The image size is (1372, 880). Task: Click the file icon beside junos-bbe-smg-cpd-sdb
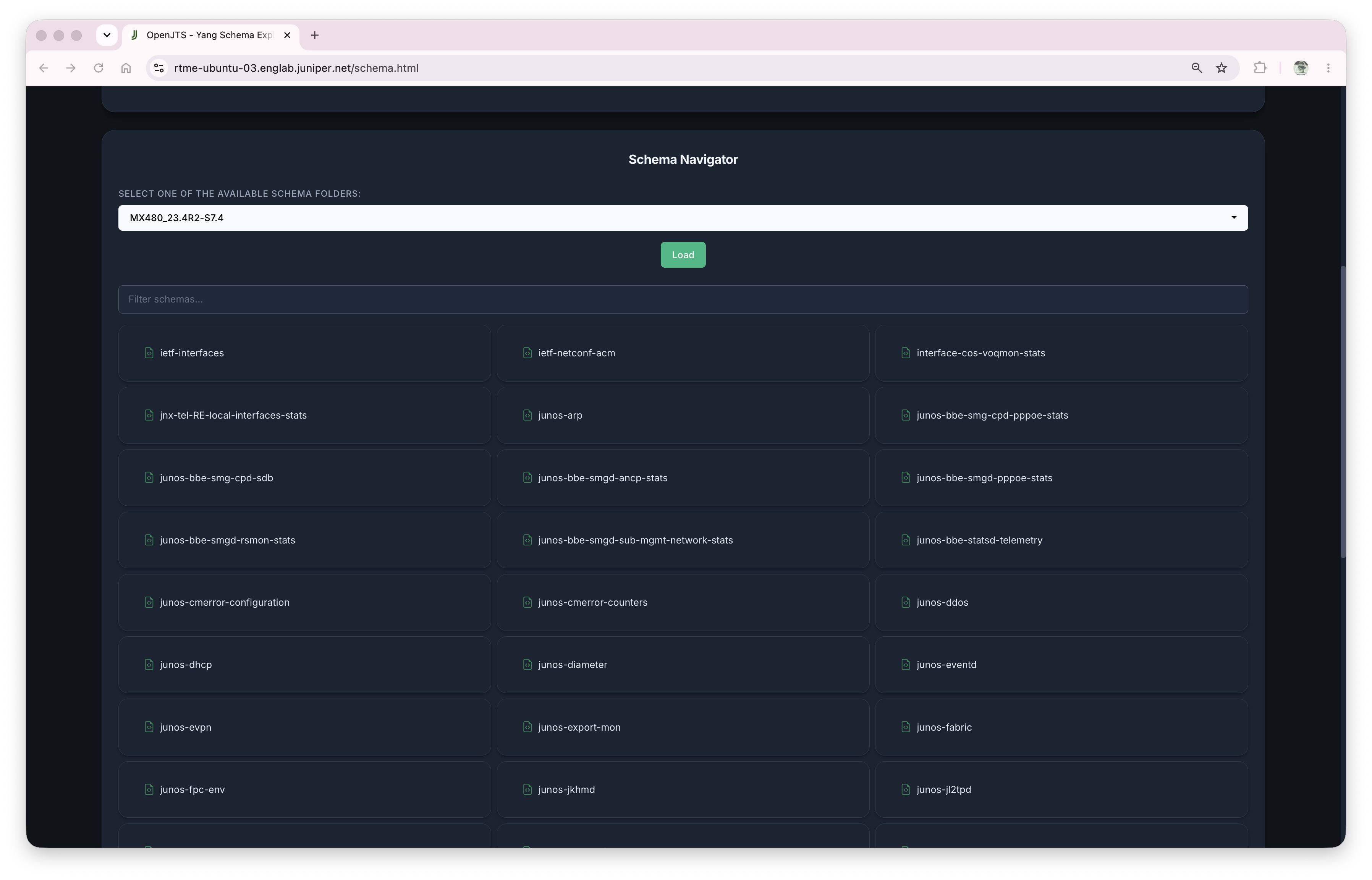coord(149,478)
